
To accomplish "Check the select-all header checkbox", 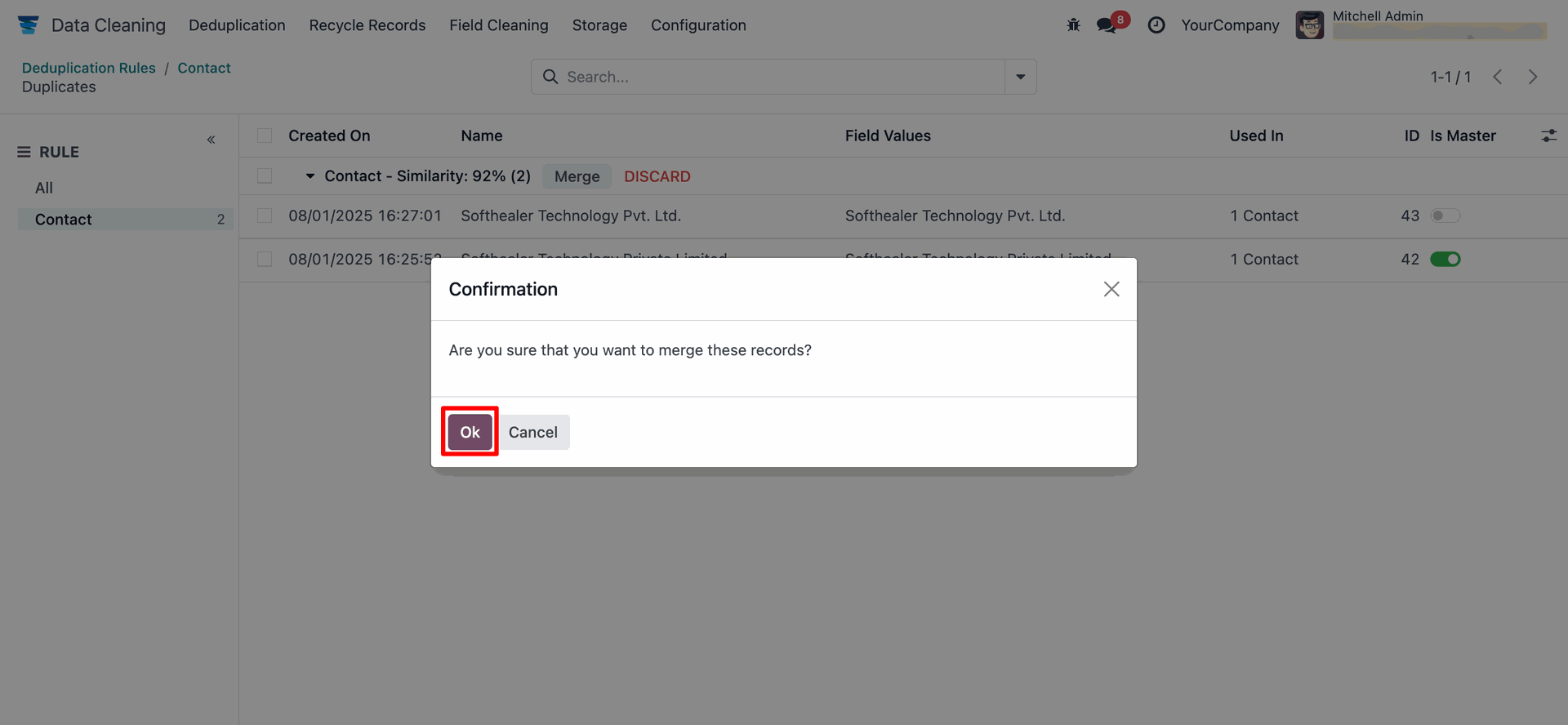I will (265, 136).
